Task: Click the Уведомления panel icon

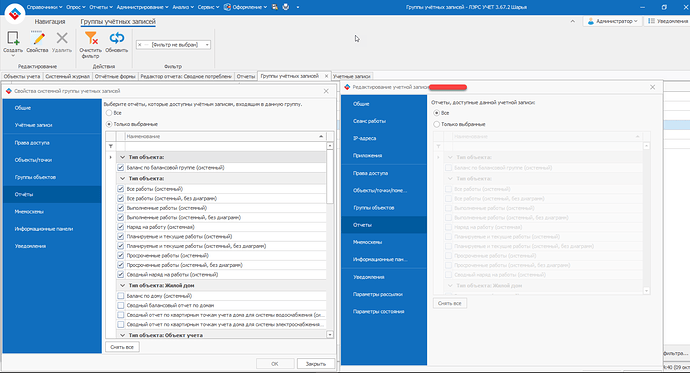Action: (651, 21)
